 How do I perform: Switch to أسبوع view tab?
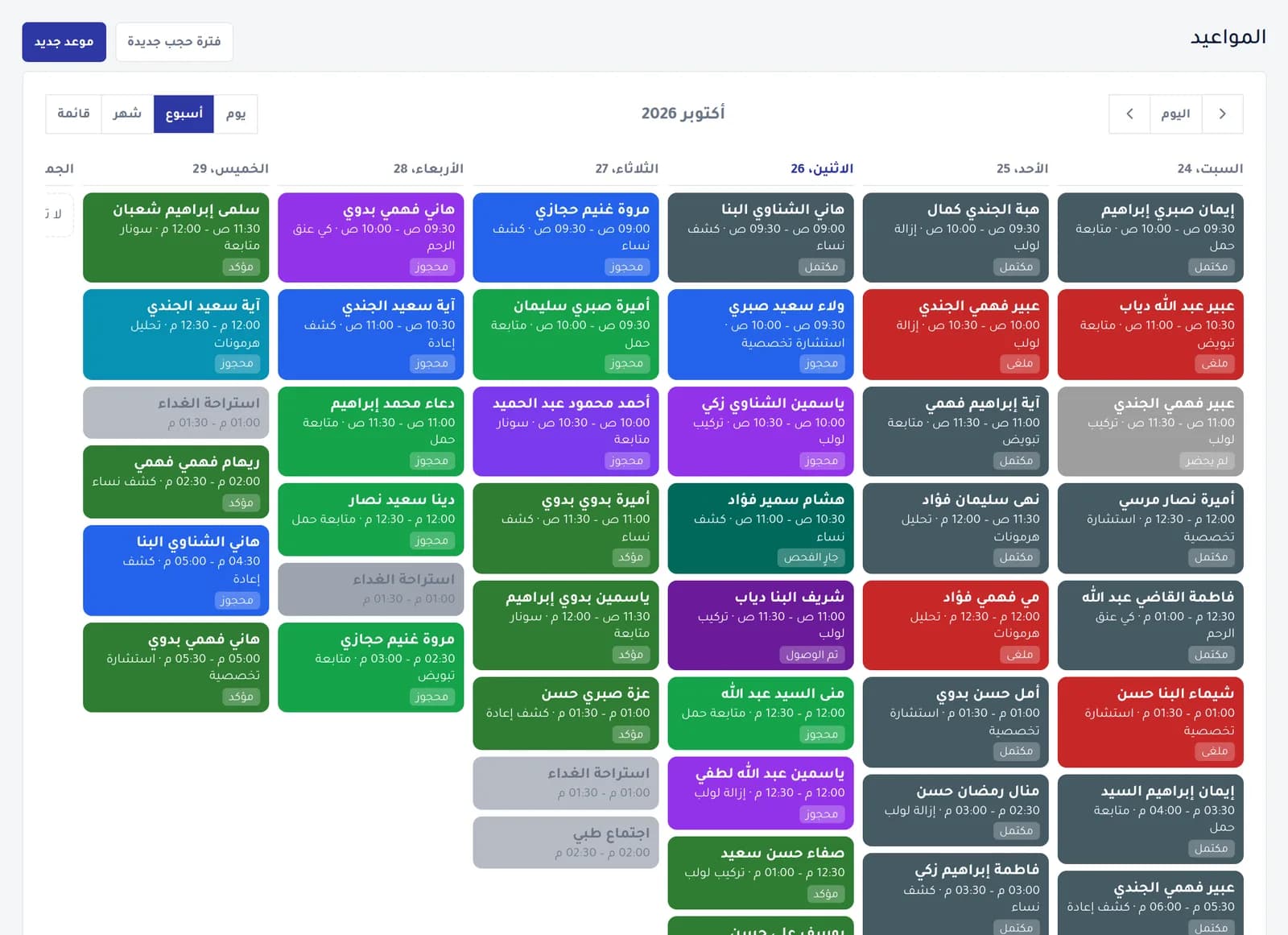[x=184, y=114]
